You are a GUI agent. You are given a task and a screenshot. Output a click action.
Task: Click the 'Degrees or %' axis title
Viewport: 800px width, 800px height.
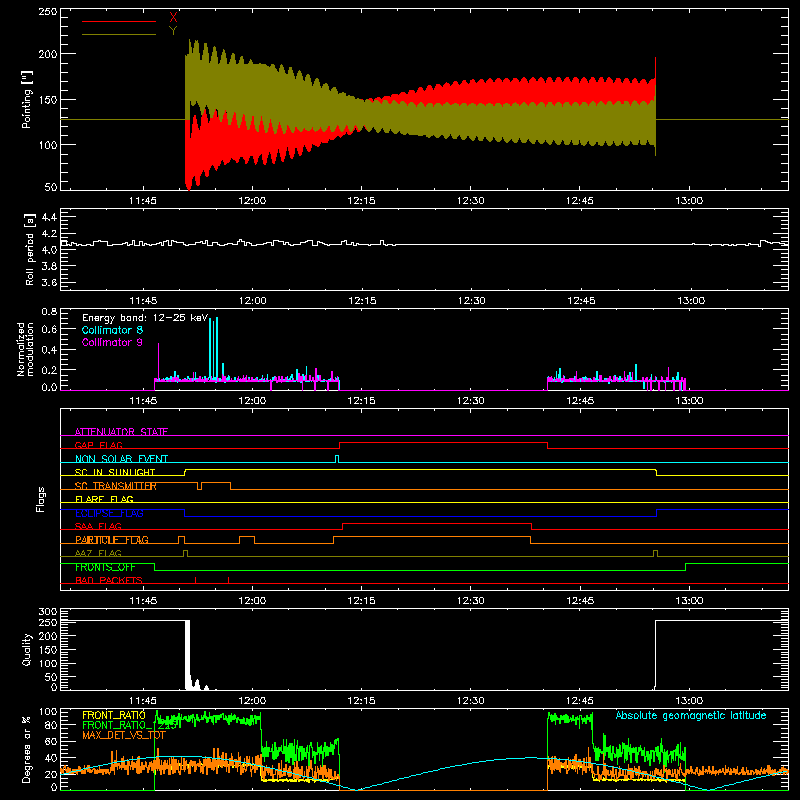pos(27,749)
